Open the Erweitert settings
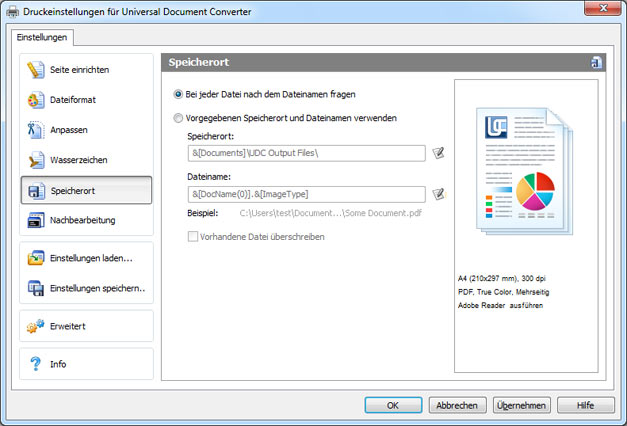This screenshot has width=627, height=426. tap(86, 326)
